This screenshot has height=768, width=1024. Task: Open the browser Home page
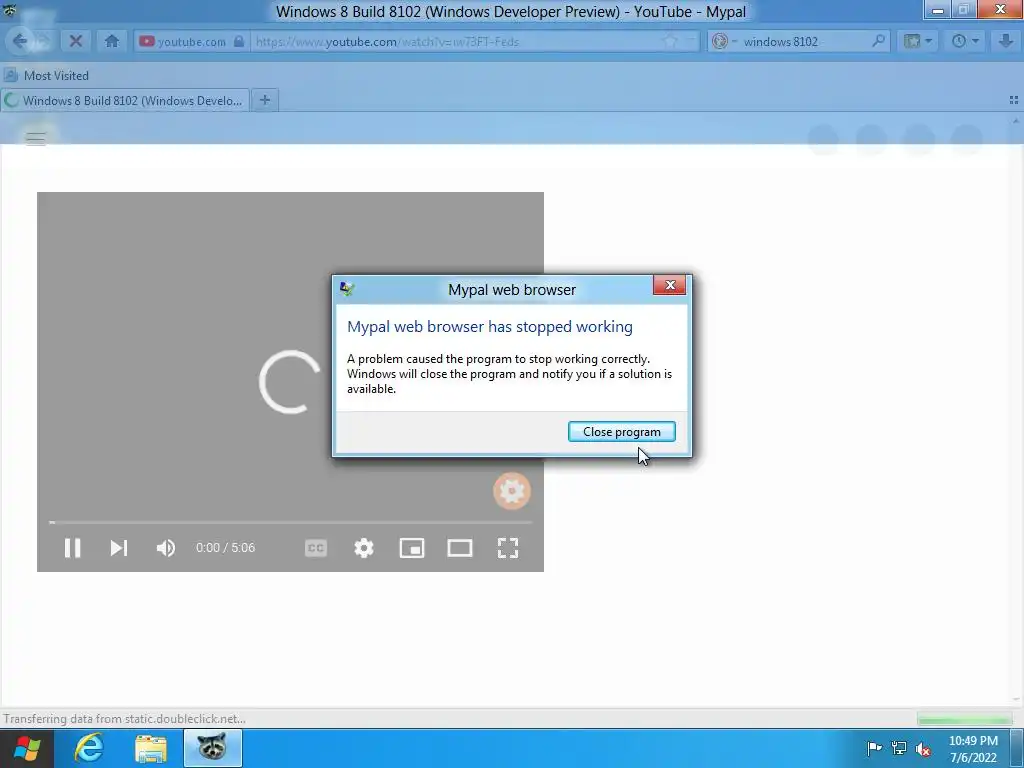coord(112,41)
